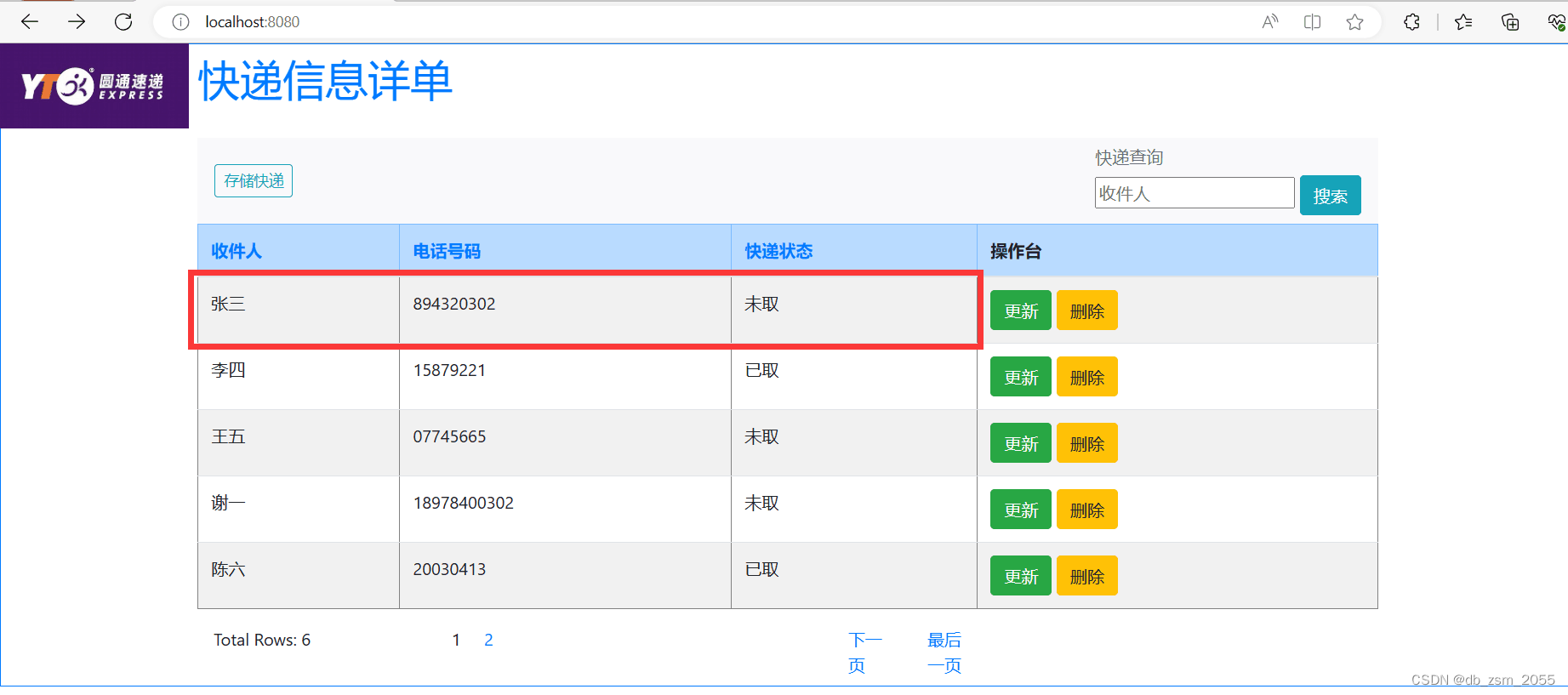Reload the page with refresh icon

coord(123,22)
